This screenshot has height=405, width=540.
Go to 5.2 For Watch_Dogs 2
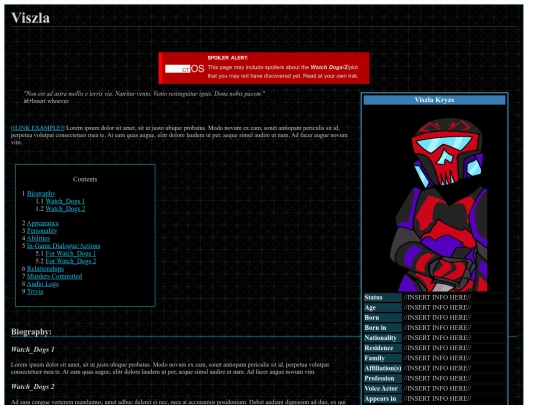71,261
